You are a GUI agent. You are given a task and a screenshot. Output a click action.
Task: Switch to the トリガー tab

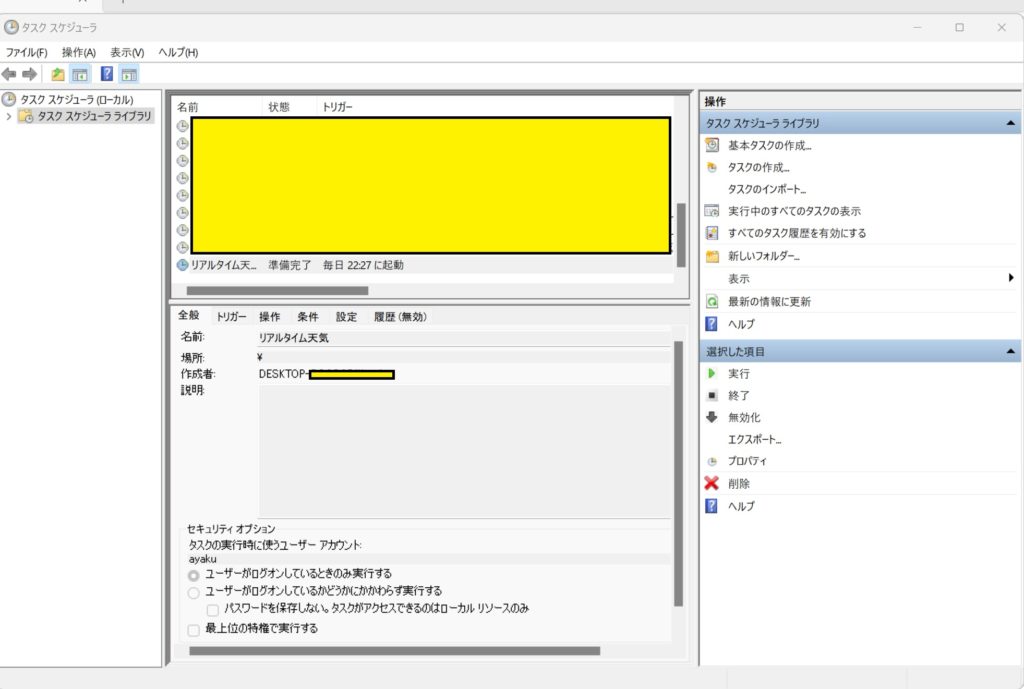point(231,316)
